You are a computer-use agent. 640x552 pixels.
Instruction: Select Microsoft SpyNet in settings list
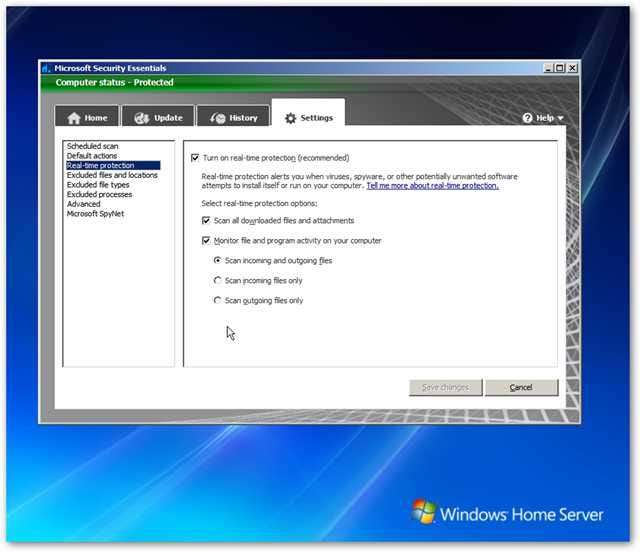(95, 214)
